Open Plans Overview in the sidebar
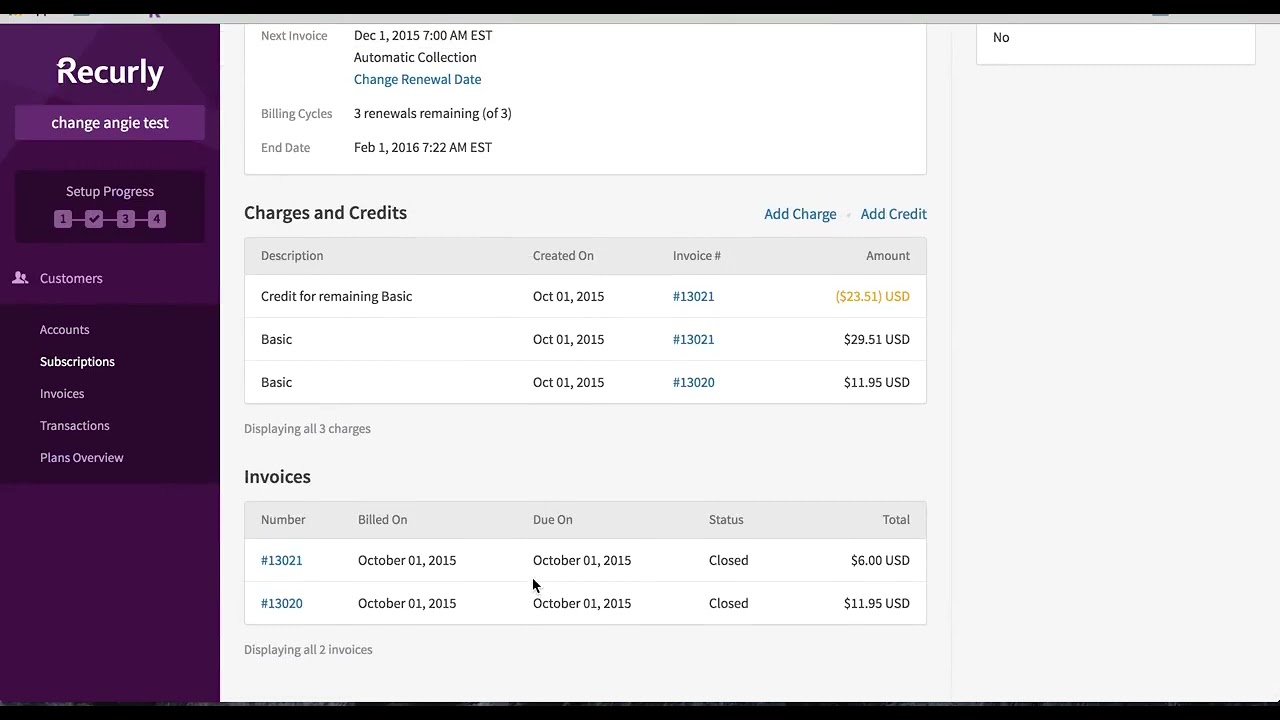Image resolution: width=1280 pixels, height=720 pixels. pos(81,457)
